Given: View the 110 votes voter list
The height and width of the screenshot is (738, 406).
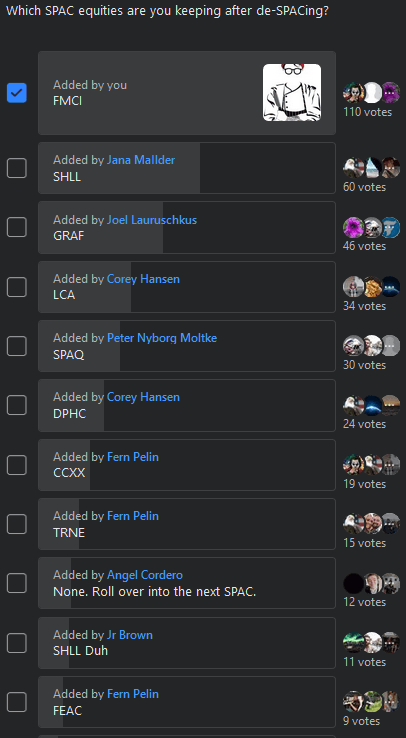Looking at the screenshot, I should click(x=367, y=112).
